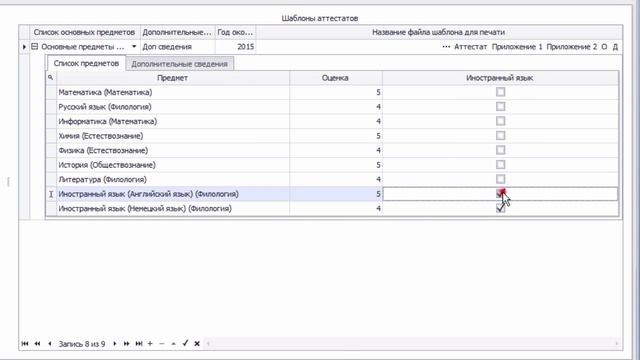Toggle foreign language checkbox for Литература
This screenshot has height=360, width=640.
(x=500, y=179)
